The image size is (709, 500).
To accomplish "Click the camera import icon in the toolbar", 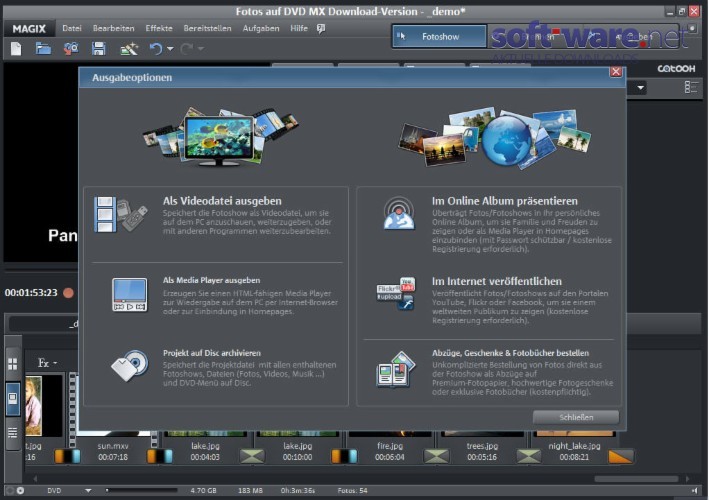I will coord(71,48).
